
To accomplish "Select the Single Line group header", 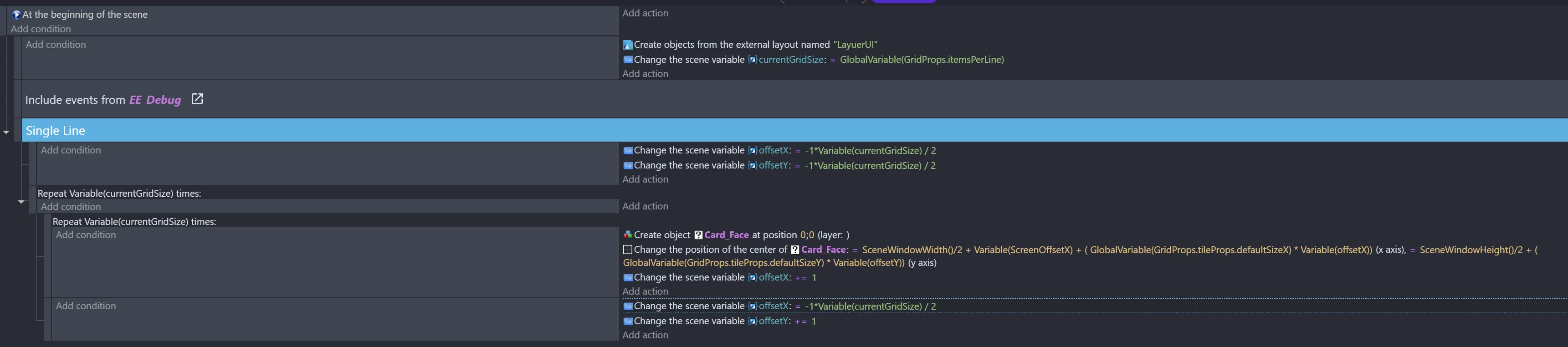I will tap(794, 130).
